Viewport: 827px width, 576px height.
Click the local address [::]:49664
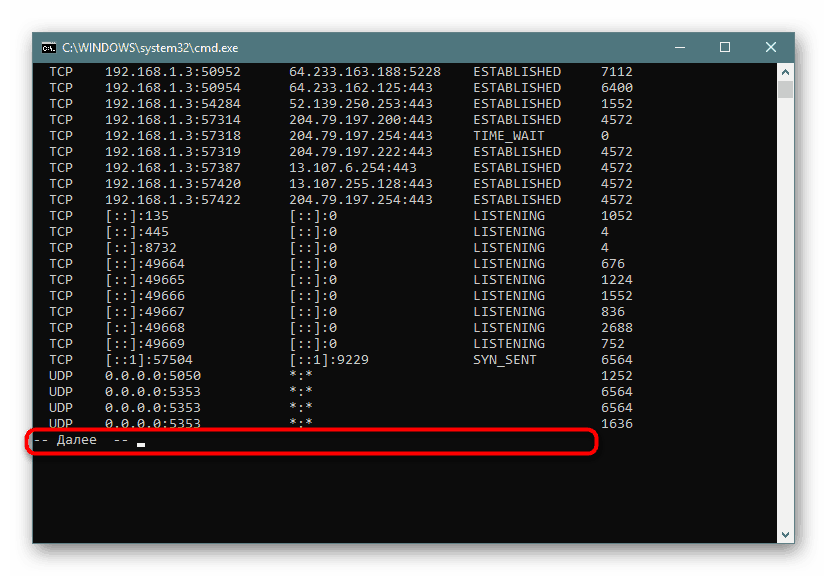(x=145, y=264)
